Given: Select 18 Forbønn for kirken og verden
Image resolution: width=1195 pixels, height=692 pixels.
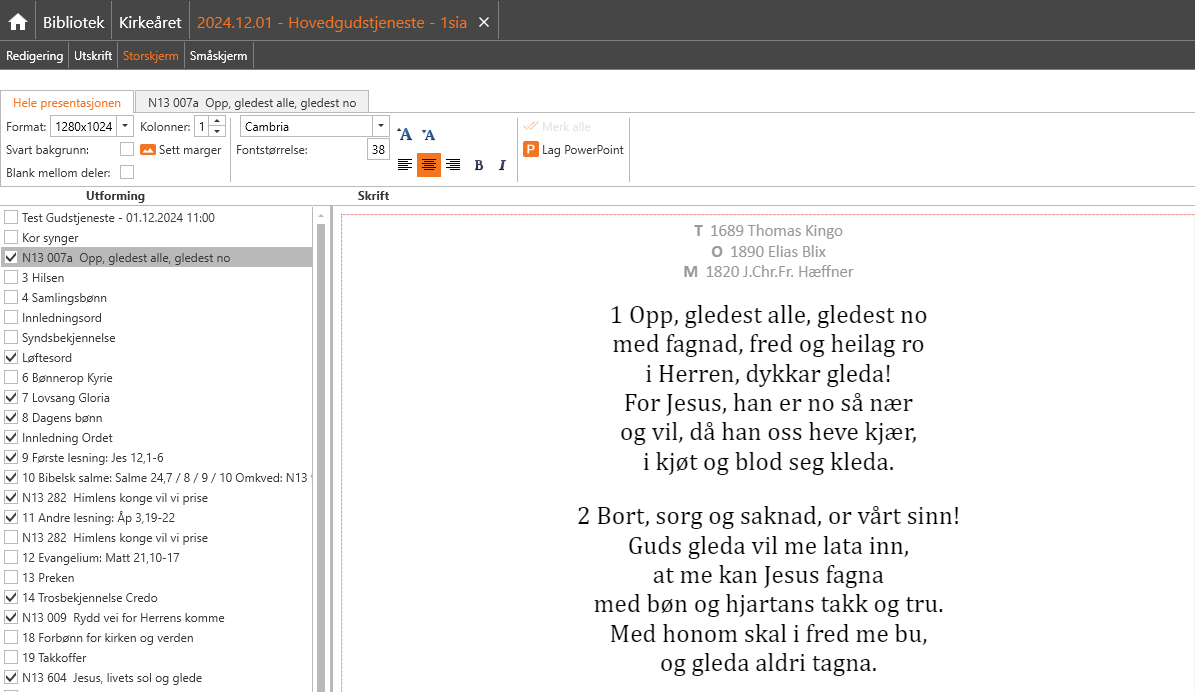Looking at the screenshot, I should click(x=157, y=637).
